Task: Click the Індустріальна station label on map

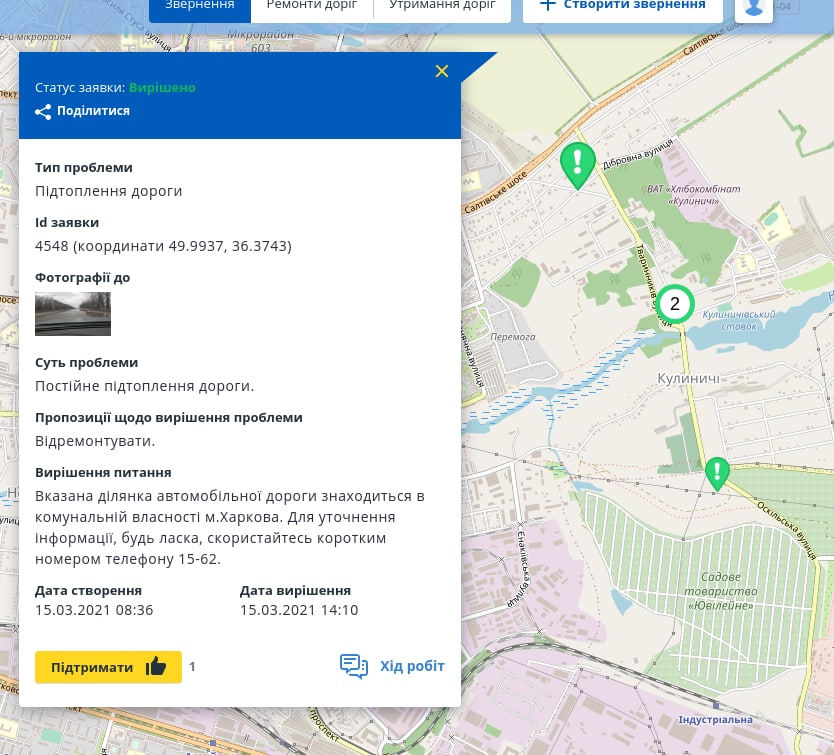Action: coord(715,719)
